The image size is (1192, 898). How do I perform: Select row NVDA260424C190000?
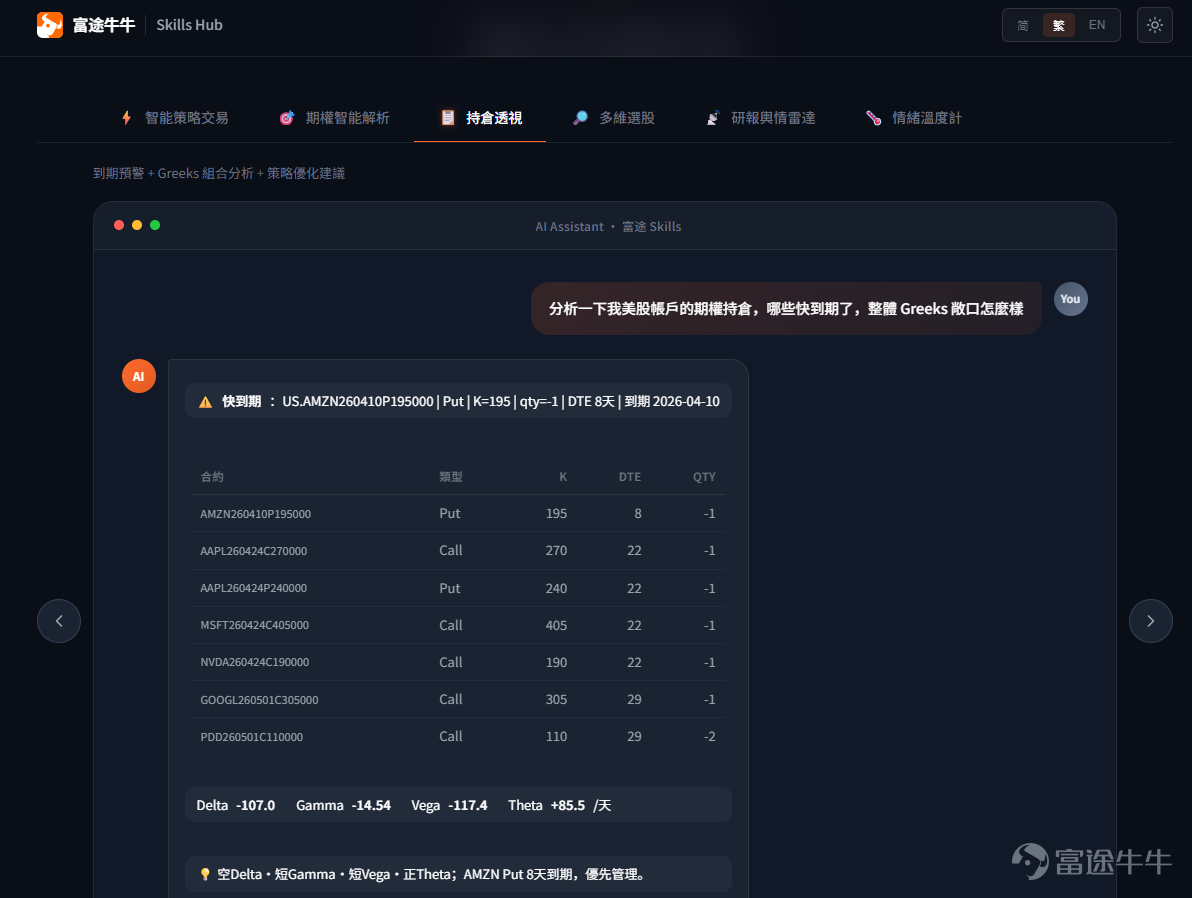pos(458,662)
